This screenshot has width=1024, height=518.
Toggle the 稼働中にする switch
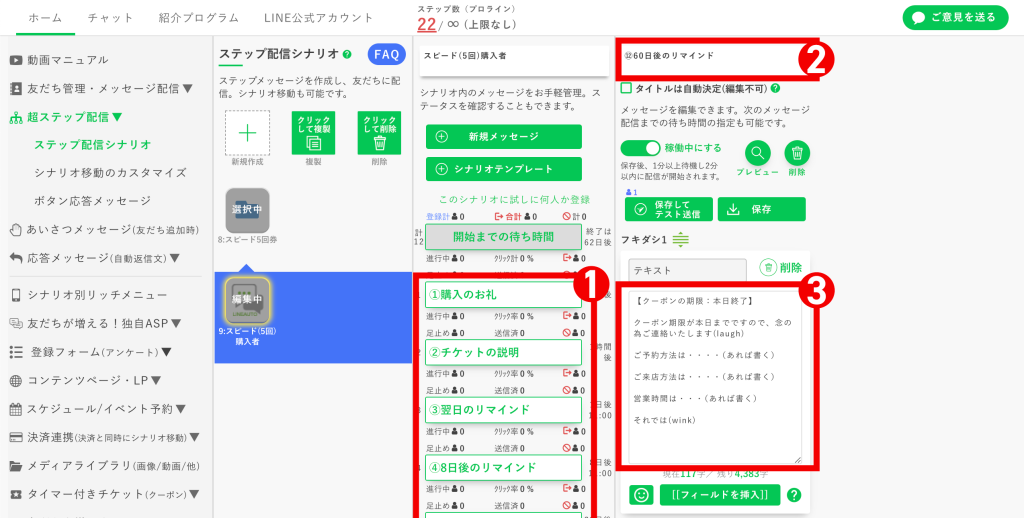point(641,148)
